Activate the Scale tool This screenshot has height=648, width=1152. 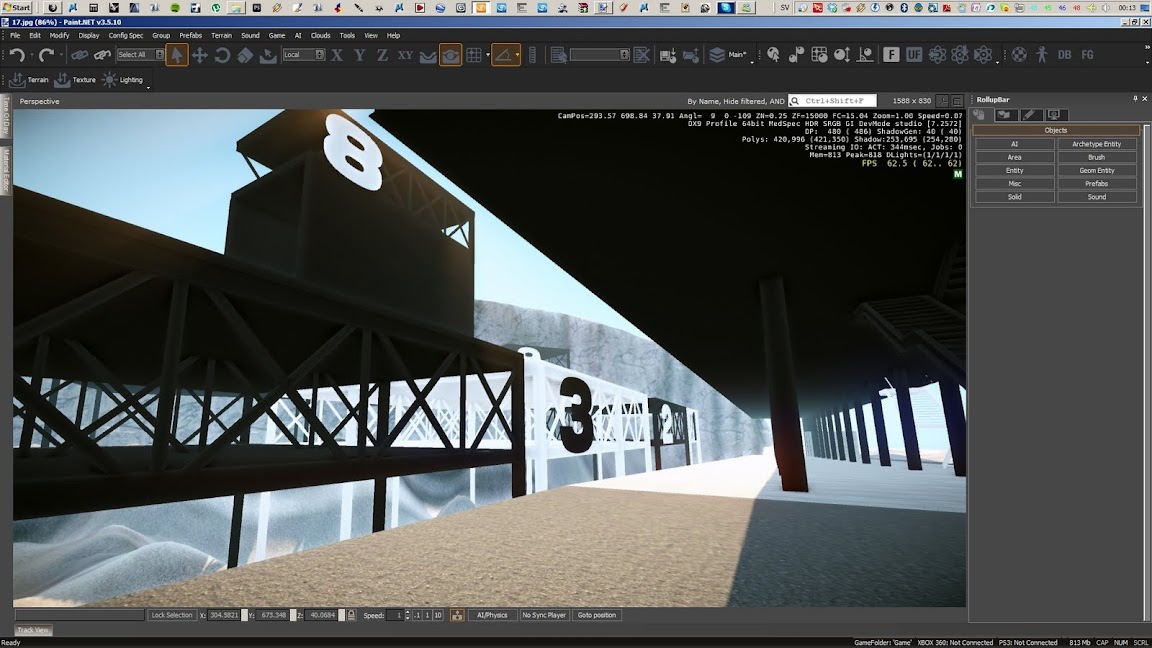pos(245,55)
